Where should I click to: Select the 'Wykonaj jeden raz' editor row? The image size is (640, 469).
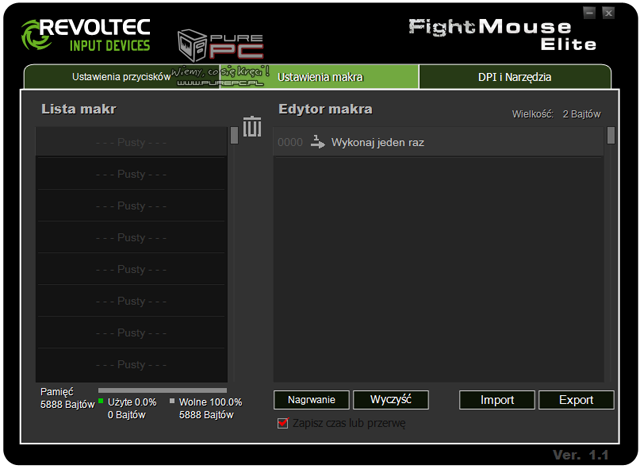[x=438, y=142]
